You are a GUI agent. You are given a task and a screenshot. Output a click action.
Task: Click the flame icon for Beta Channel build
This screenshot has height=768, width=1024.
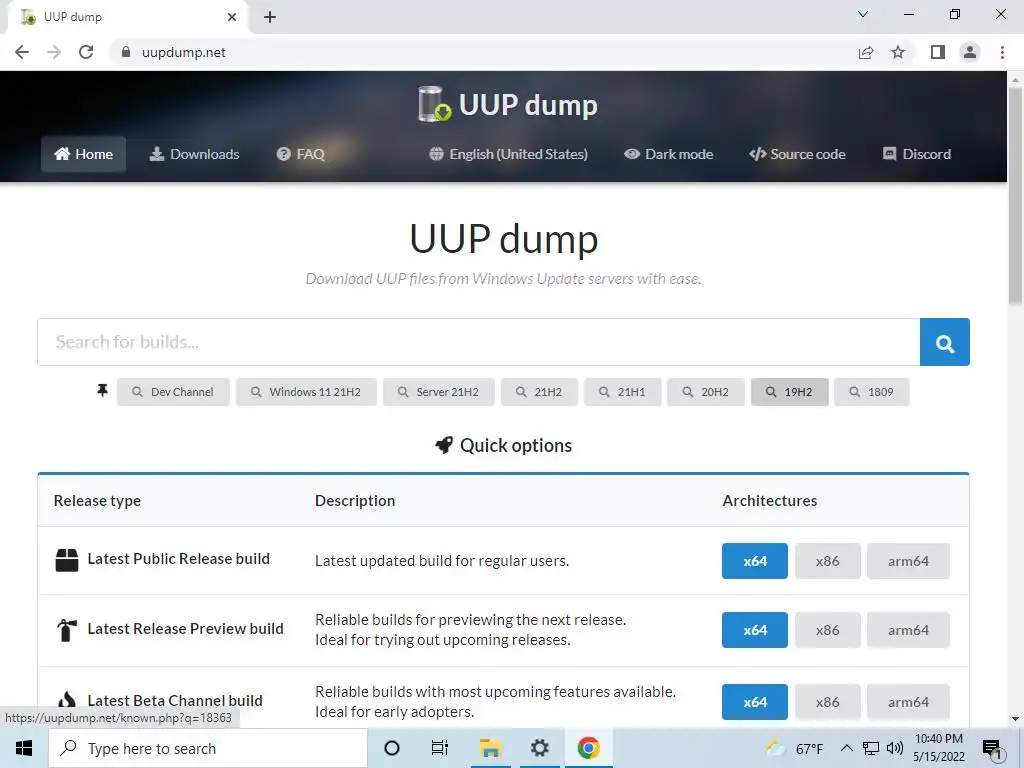(67, 700)
